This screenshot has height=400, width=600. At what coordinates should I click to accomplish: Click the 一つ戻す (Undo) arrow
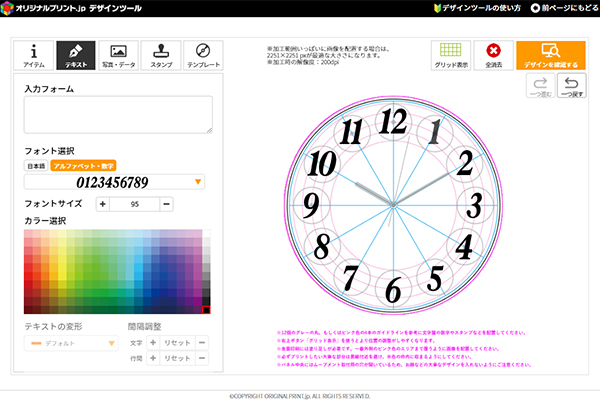pos(573,89)
